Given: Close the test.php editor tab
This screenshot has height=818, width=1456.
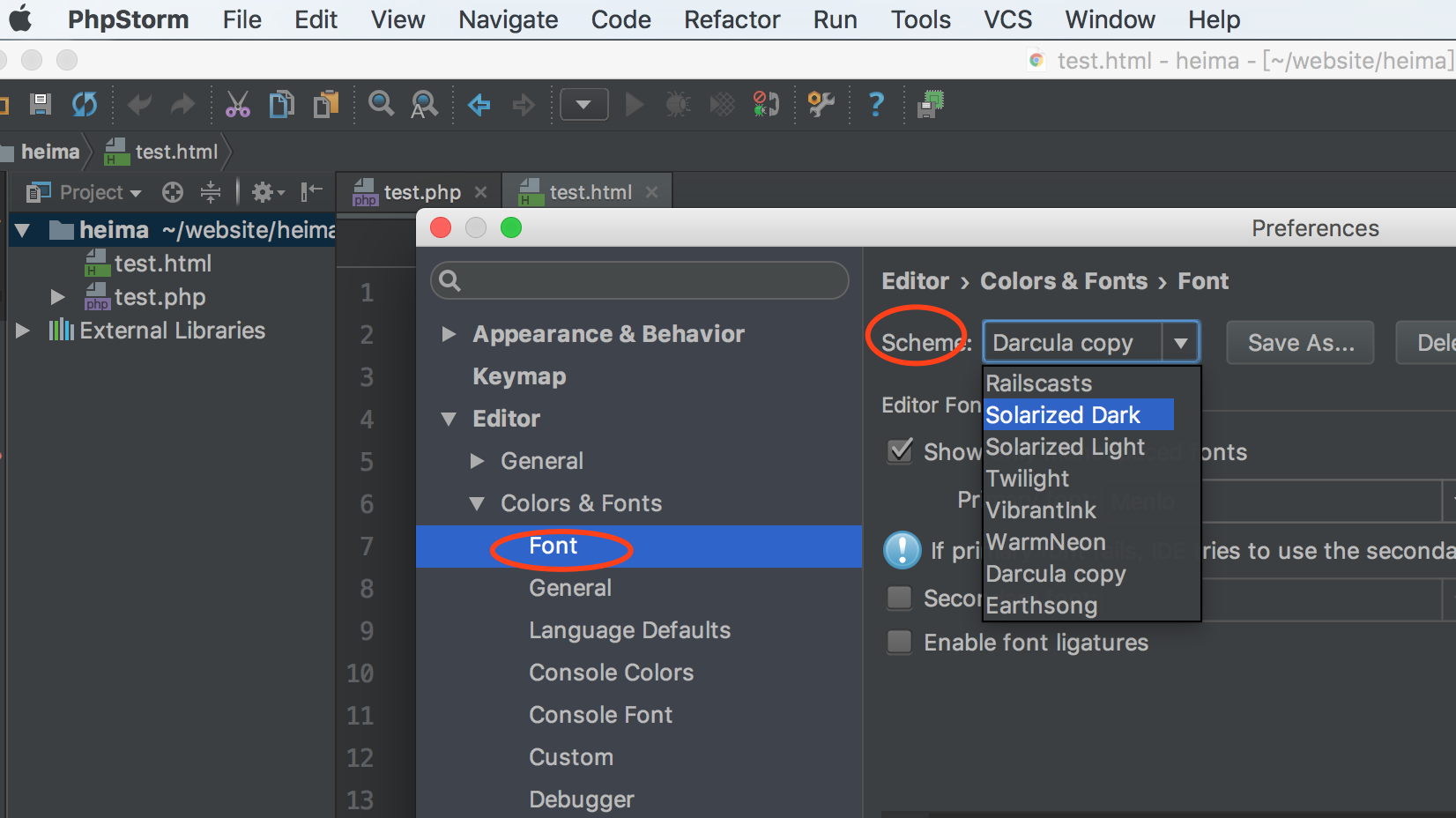Looking at the screenshot, I should [x=480, y=192].
